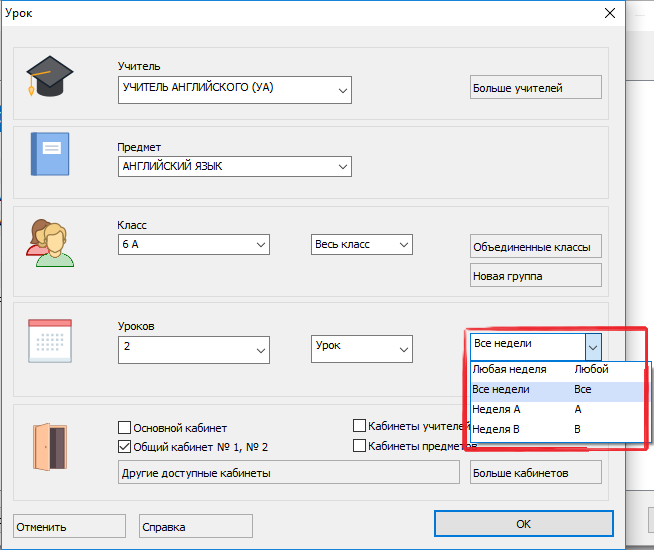Viewport: 654px width, 550px height.
Task: Click the Больше учителей button
Action: pos(535,88)
